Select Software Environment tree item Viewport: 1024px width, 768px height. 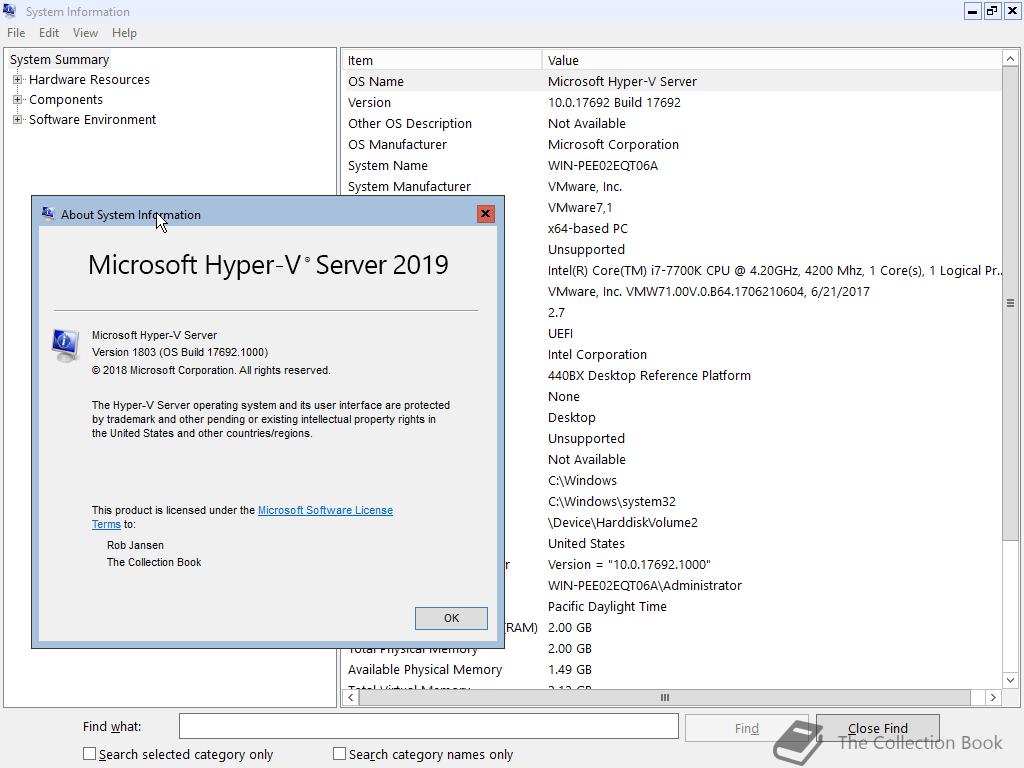(x=92, y=120)
